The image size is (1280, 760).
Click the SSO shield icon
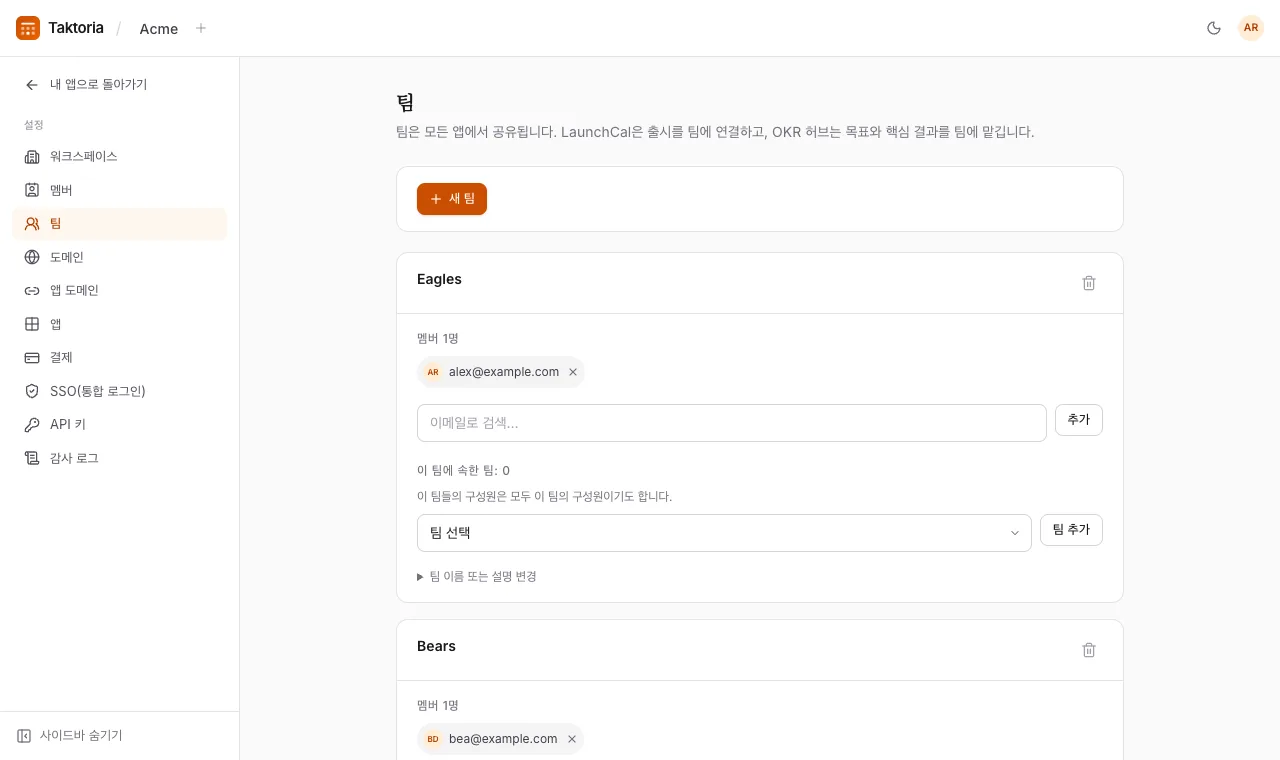[x=32, y=391]
